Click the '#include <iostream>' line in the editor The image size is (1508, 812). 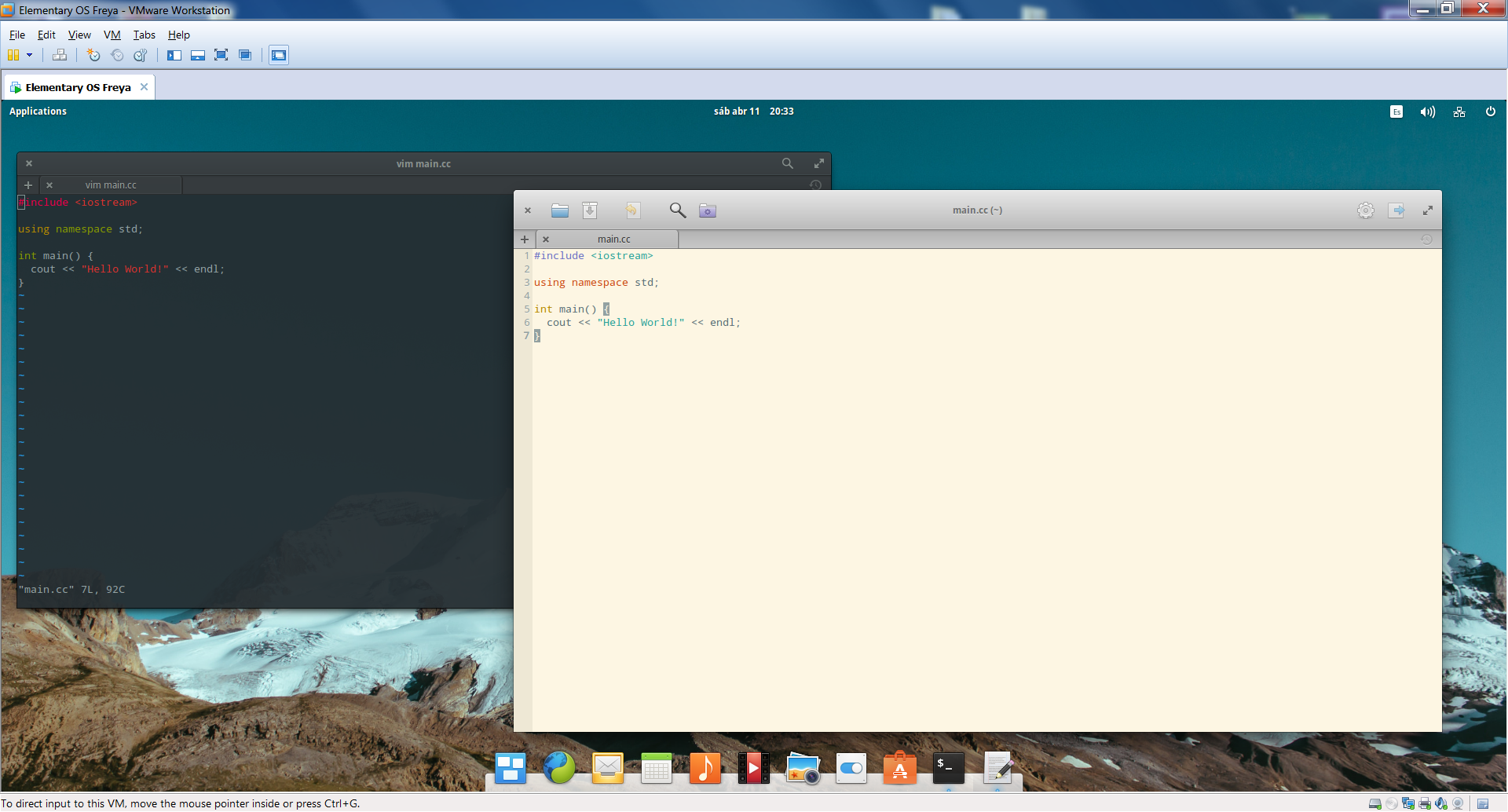click(x=593, y=256)
